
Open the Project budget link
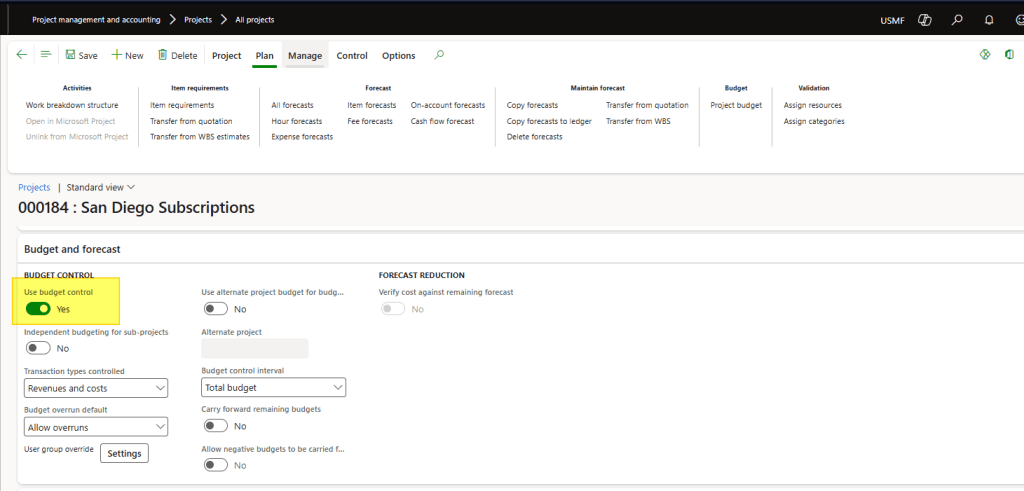(x=736, y=105)
